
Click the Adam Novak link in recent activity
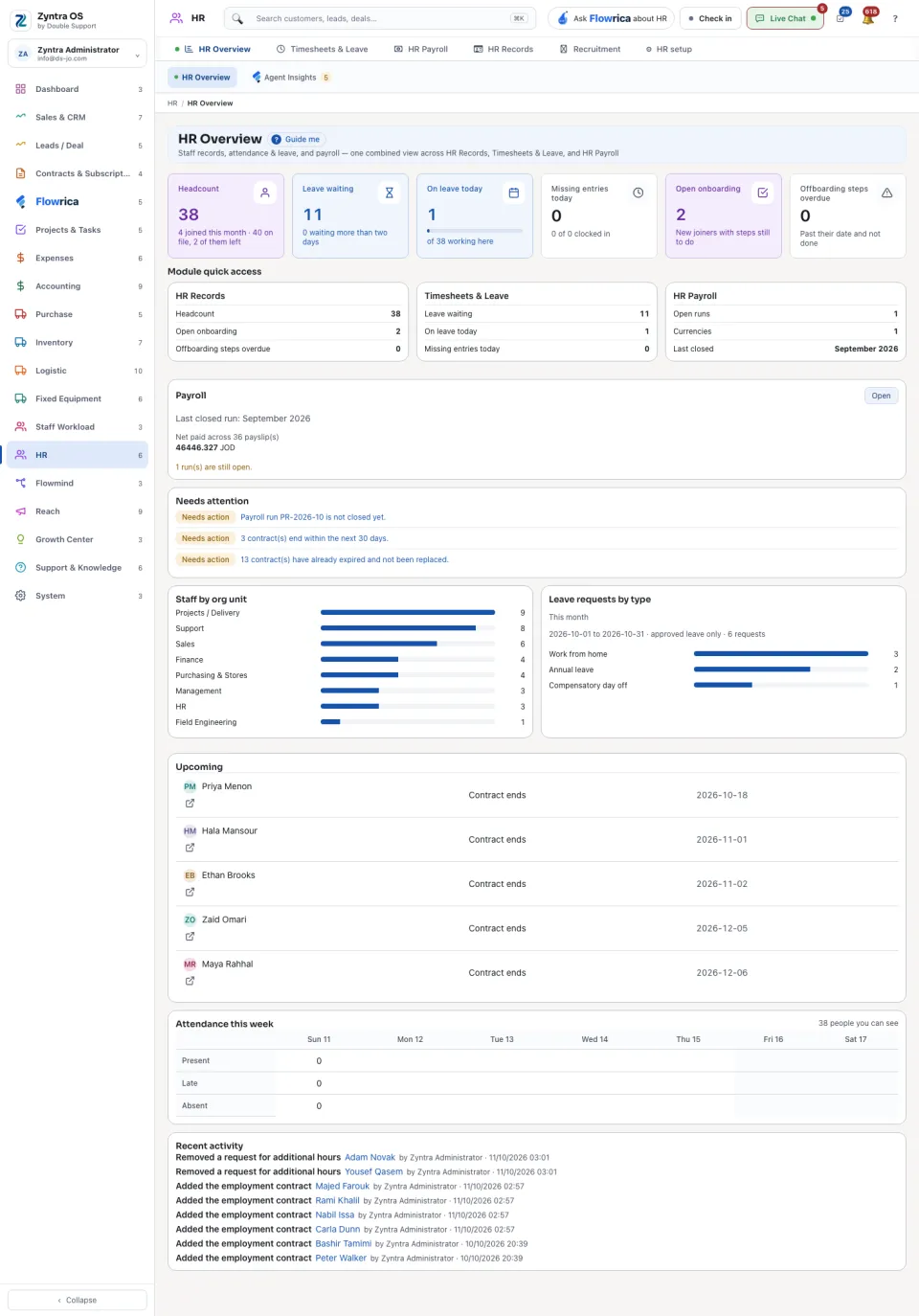[x=370, y=1157]
